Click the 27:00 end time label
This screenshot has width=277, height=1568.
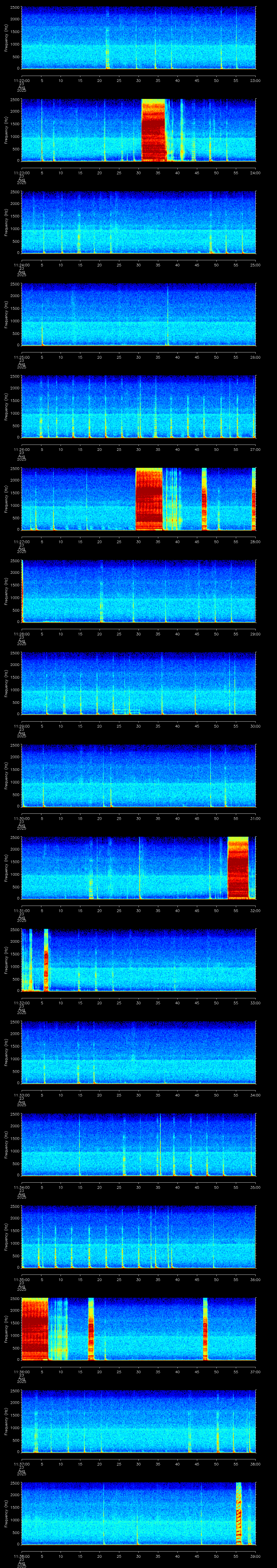click(255, 449)
